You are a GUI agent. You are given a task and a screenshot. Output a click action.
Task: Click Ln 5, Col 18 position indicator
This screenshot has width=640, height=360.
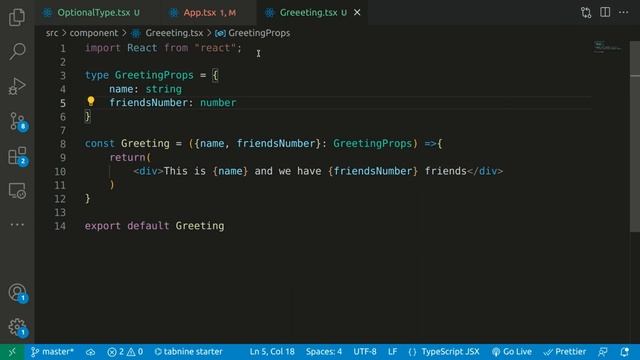pyautogui.click(x=272, y=351)
